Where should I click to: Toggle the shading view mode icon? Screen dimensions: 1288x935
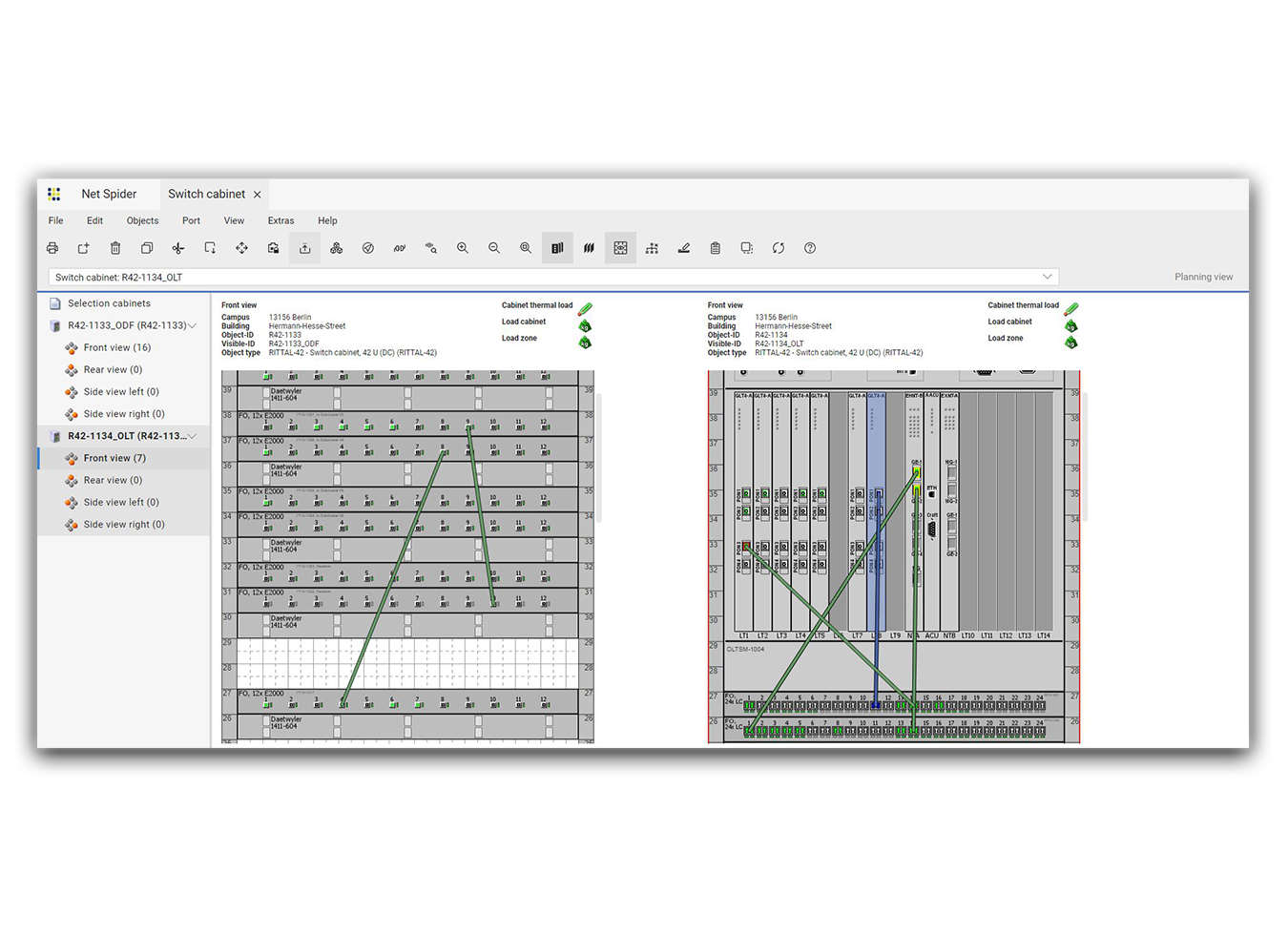(x=589, y=247)
